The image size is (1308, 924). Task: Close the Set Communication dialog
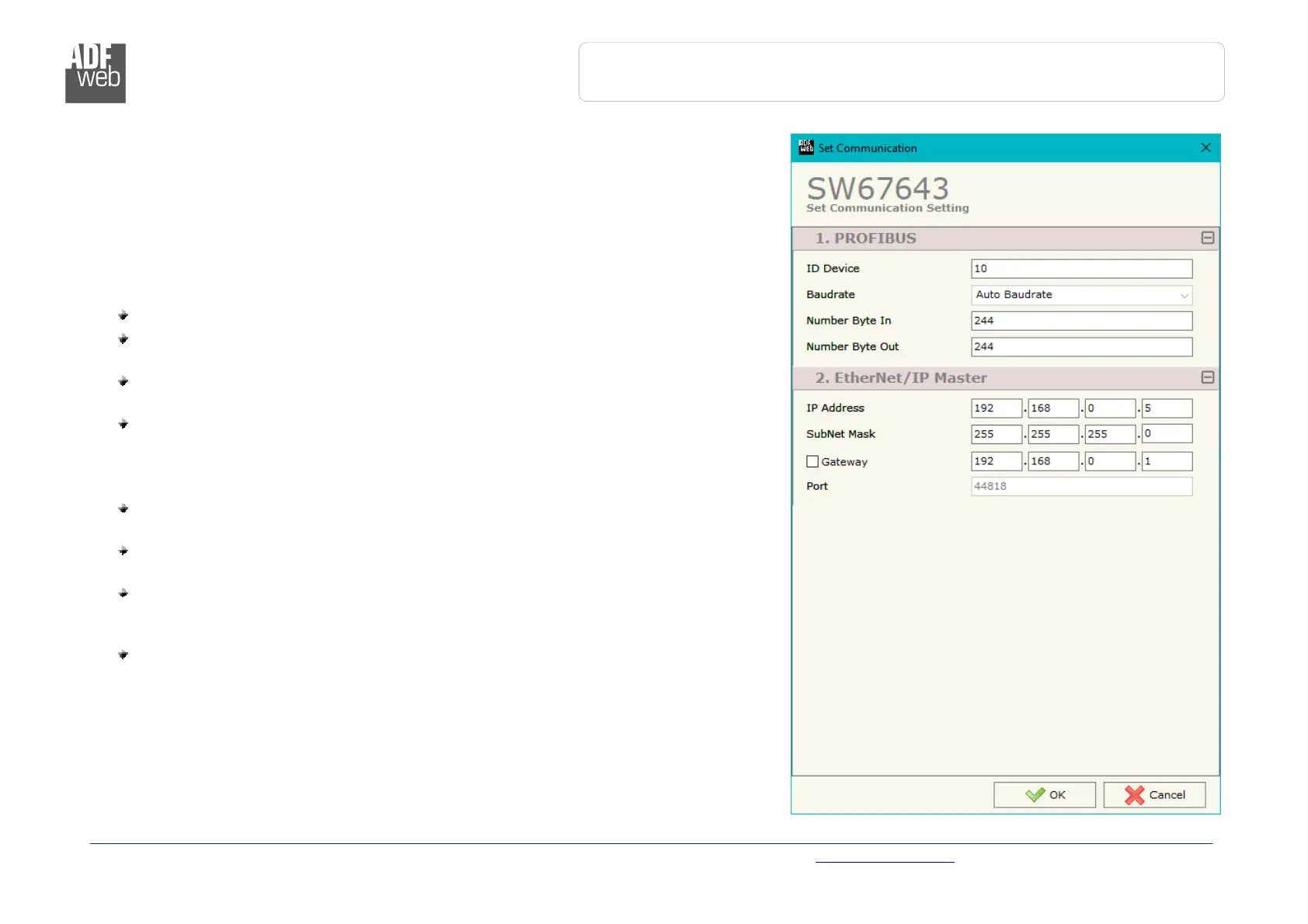(1205, 148)
